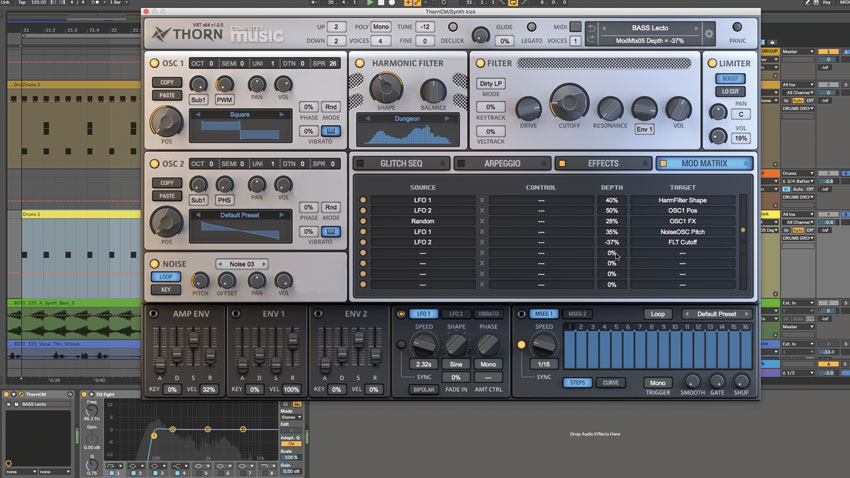Click the OSC 2 next waveform arrow

pos(281,215)
